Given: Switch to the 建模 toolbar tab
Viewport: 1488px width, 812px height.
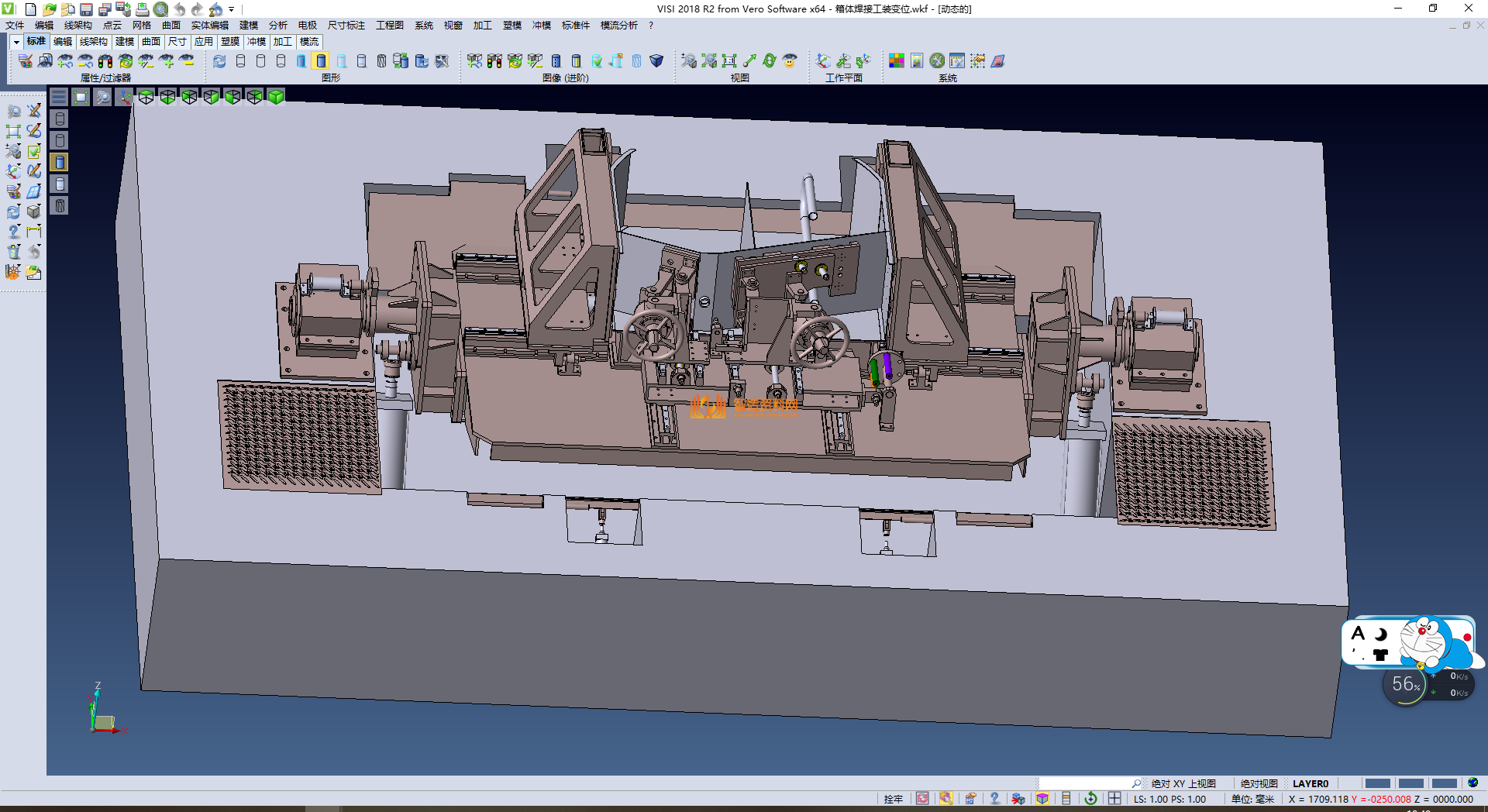Looking at the screenshot, I should pyautogui.click(x=124, y=42).
